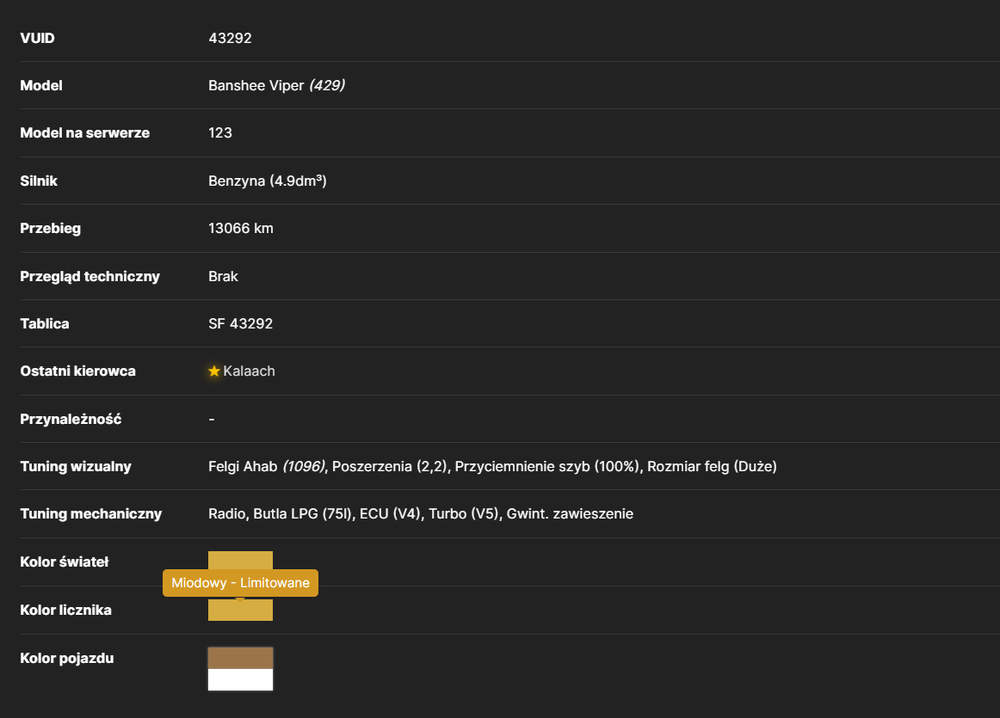Click the brown Kolor pojazdu swatch
The width and height of the screenshot is (1000, 718).
(x=240, y=658)
